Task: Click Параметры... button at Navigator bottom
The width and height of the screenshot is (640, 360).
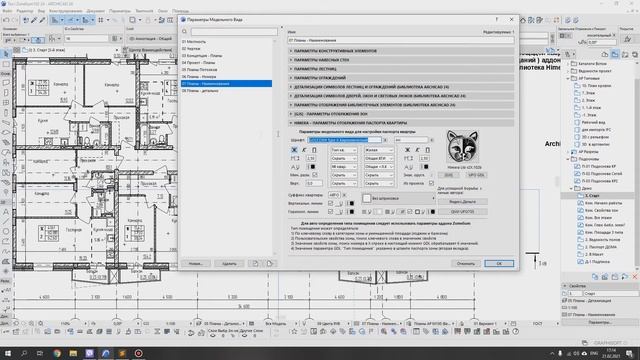Action: tap(600, 322)
